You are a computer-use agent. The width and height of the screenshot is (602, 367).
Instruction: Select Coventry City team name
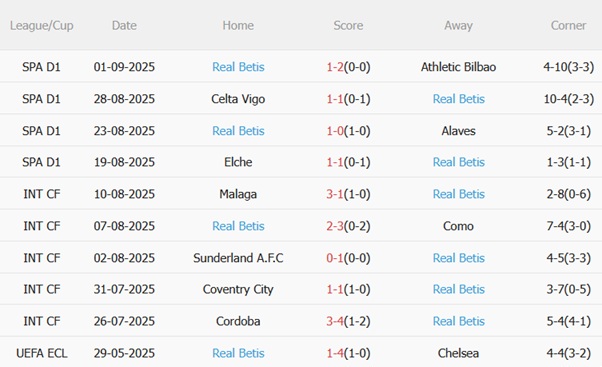pyautogui.click(x=238, y=289)
